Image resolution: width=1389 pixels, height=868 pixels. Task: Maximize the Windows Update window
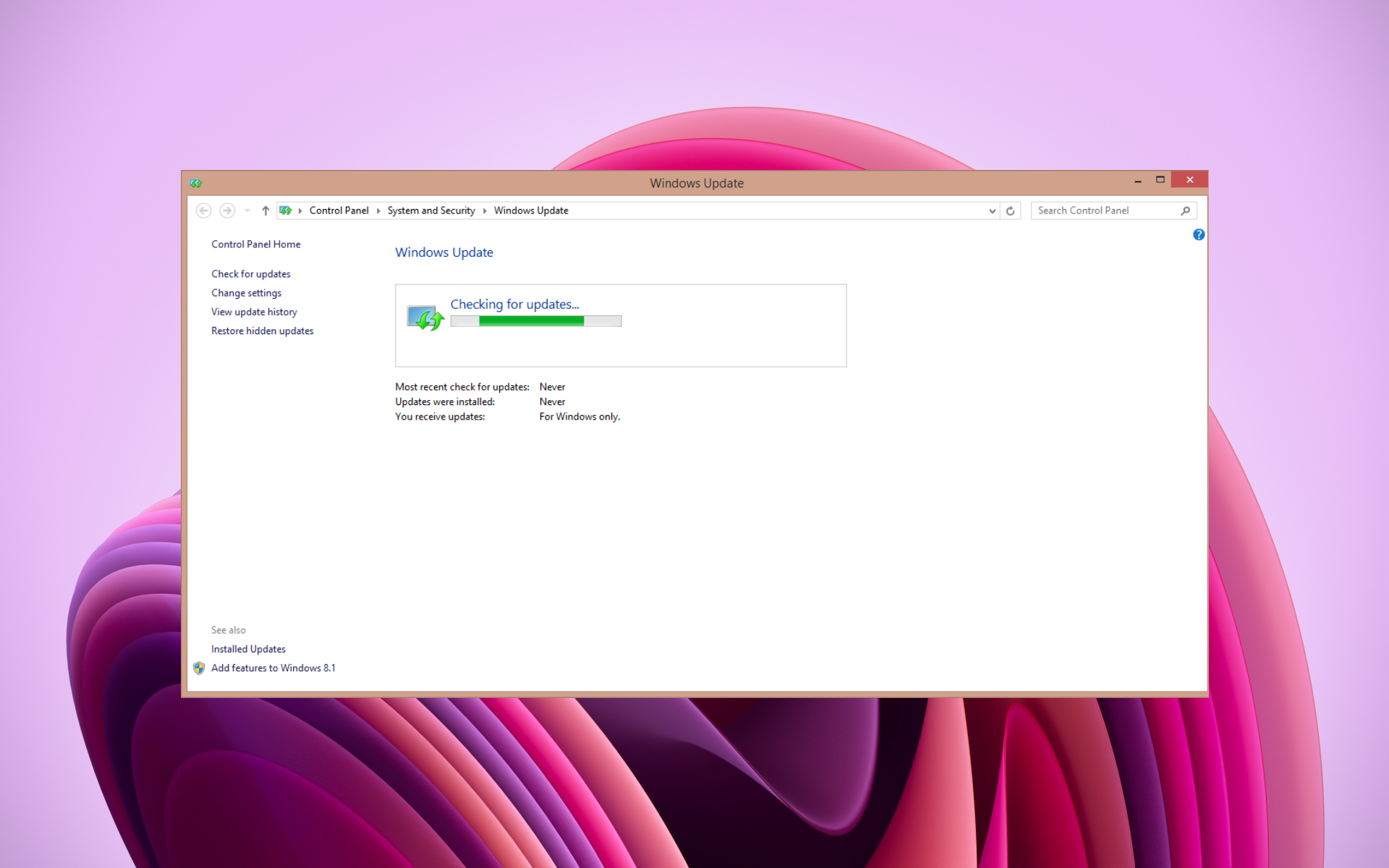coord(1160,180)
